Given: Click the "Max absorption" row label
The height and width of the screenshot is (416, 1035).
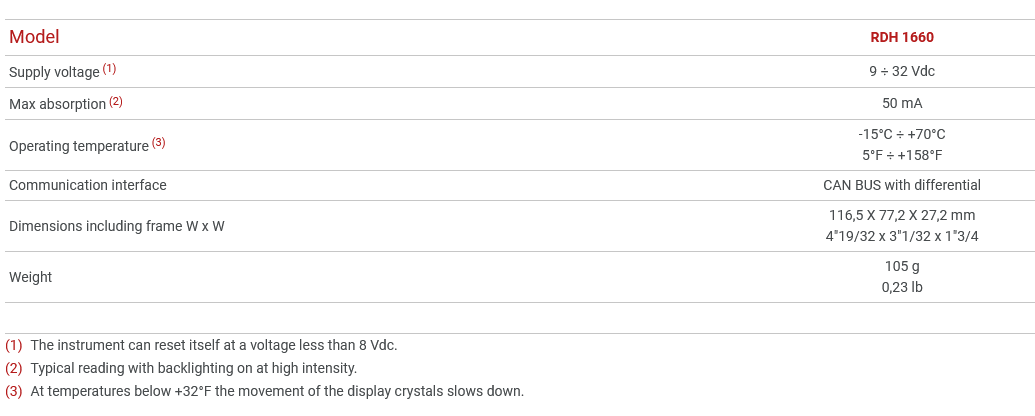Looking at the screenshot, I should 57,104.
